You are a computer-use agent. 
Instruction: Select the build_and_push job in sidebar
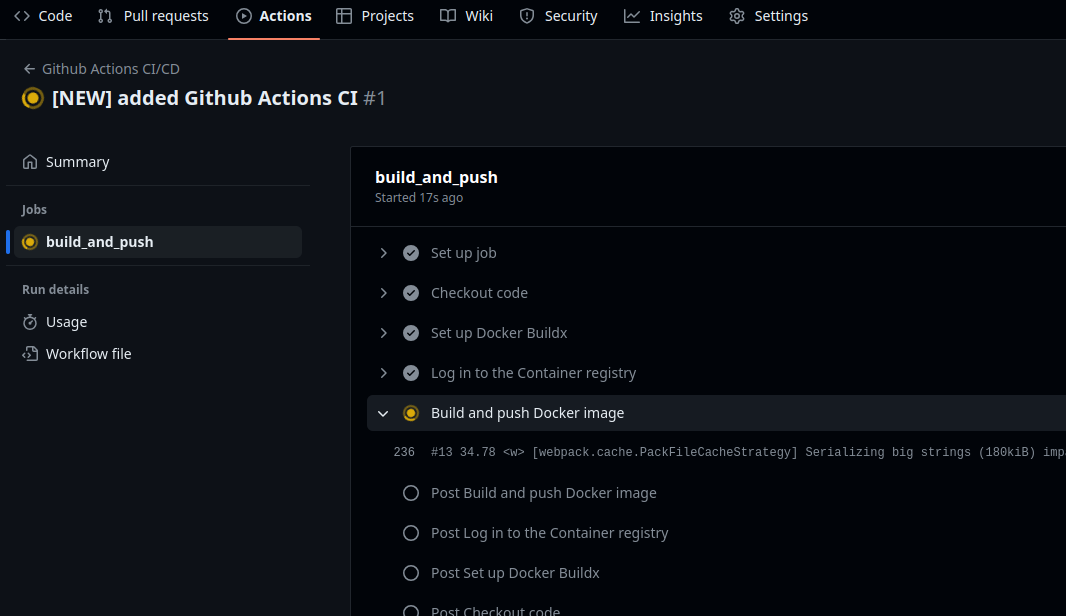pos(158,242)
